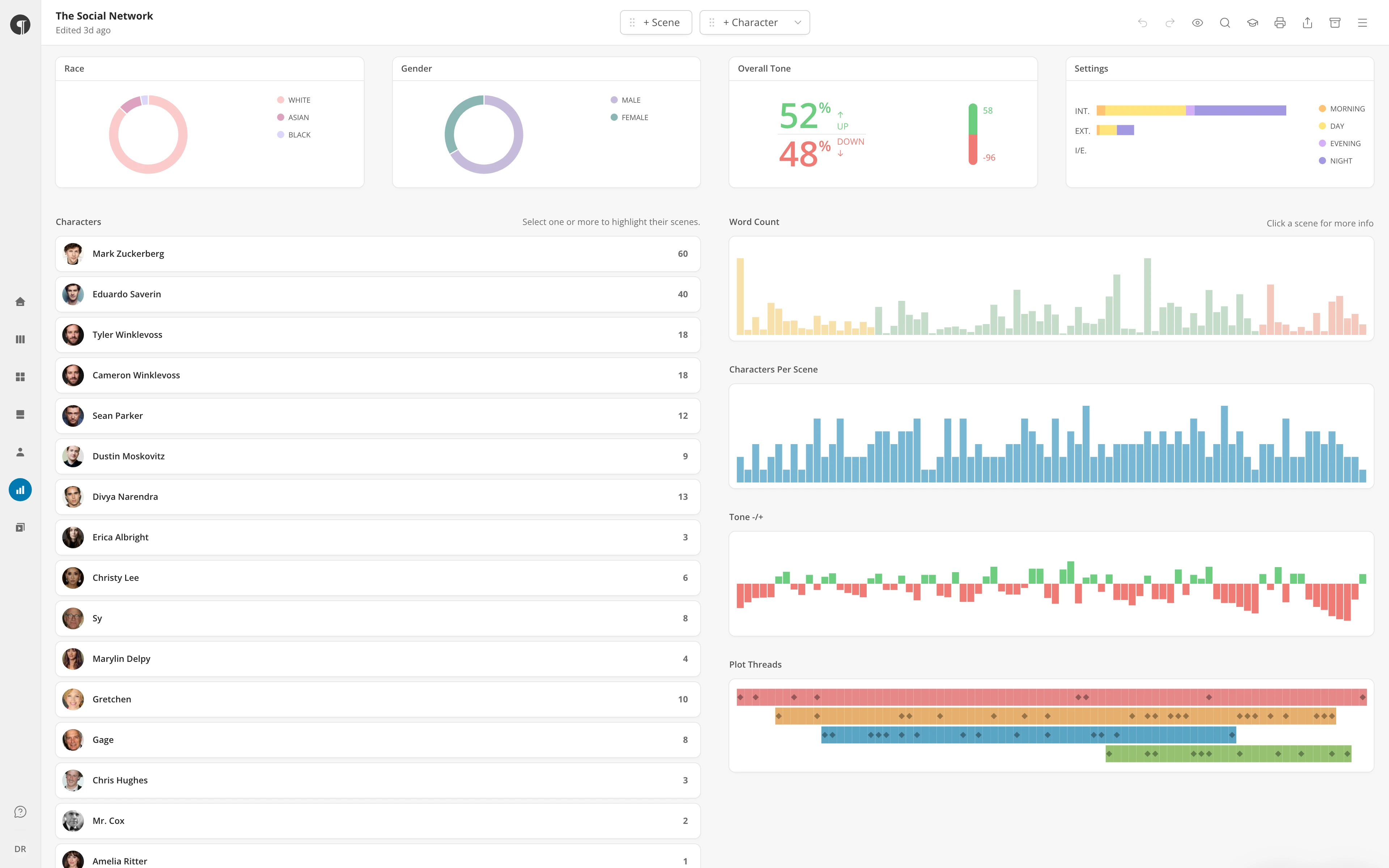Image resolution: width=1389 pixels, height=868 pixels.
Task: Expand the + Character dropdown arrow
Action: click(x=798, y=22)
